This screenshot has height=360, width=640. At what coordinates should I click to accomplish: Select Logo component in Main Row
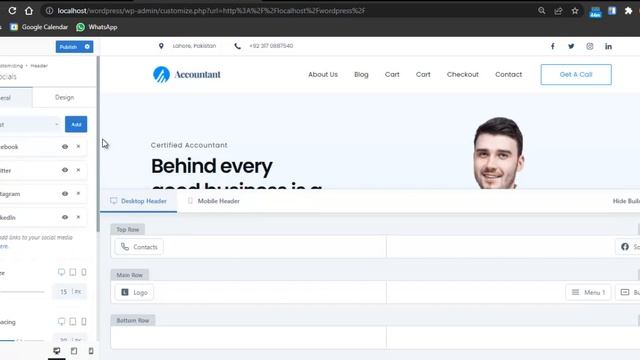(134, 292)
